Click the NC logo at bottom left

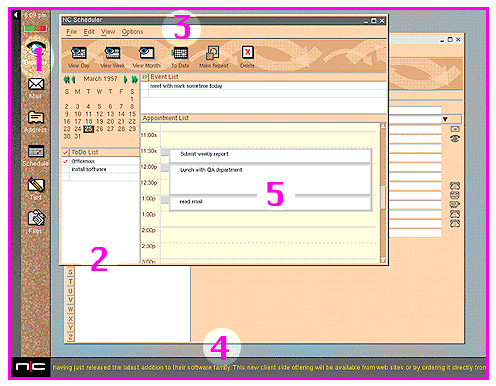(31, 367)
